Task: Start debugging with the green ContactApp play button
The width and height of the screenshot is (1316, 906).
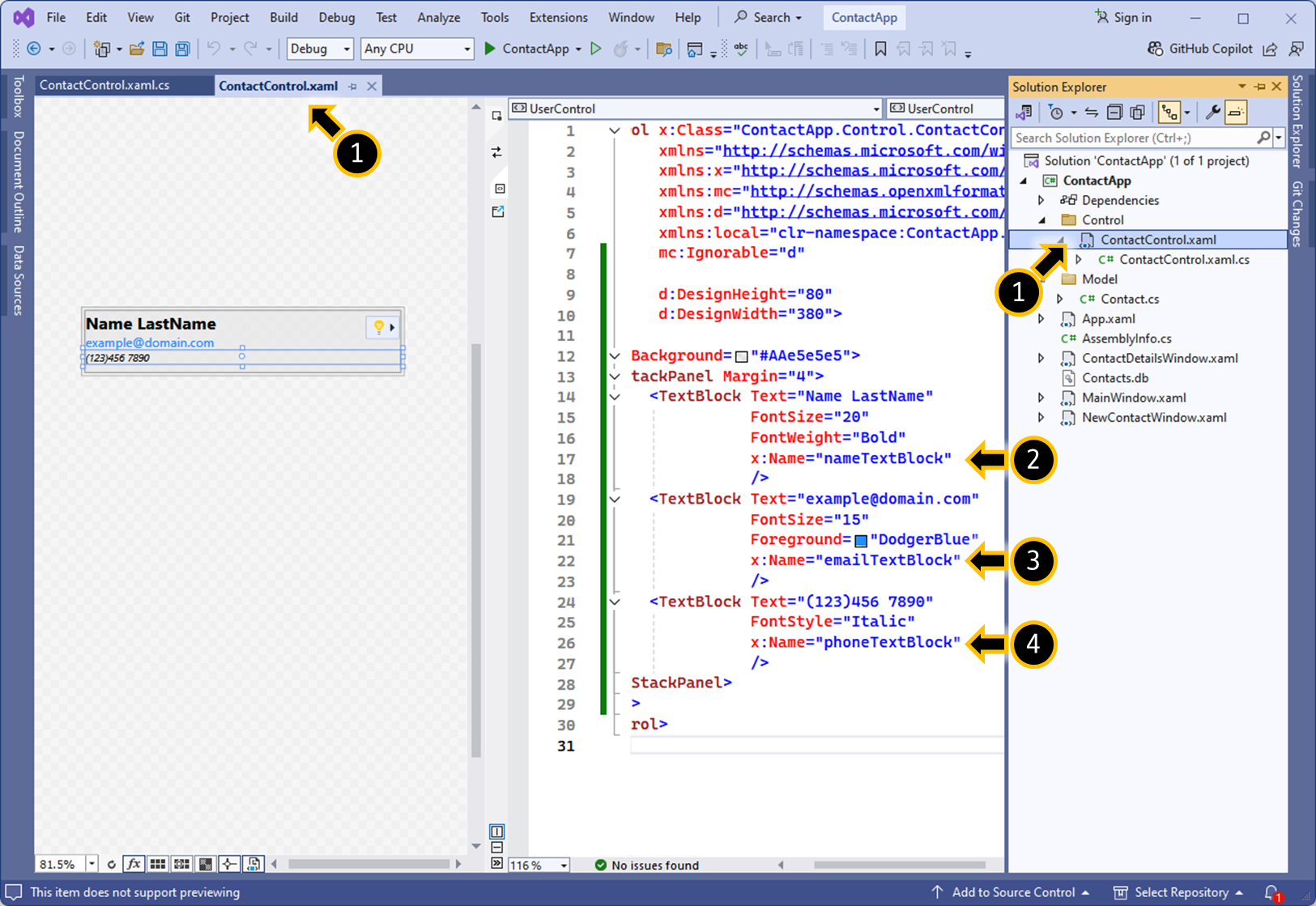Action: (526, 49)
